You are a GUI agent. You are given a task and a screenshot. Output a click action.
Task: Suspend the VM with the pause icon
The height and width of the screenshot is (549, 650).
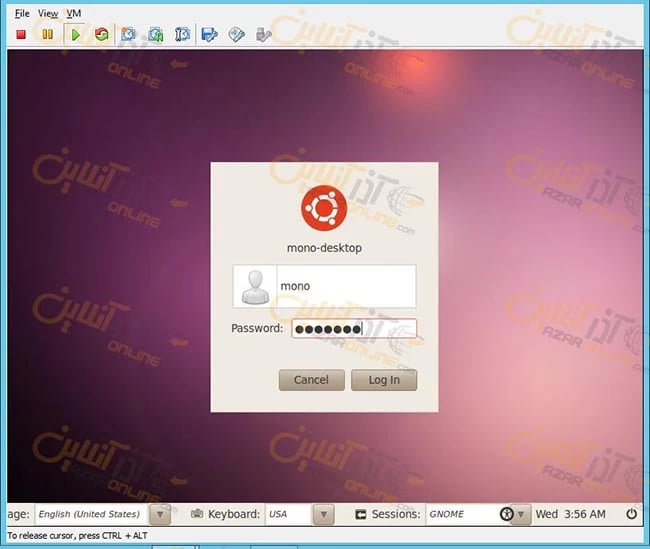tap(48, 34)
